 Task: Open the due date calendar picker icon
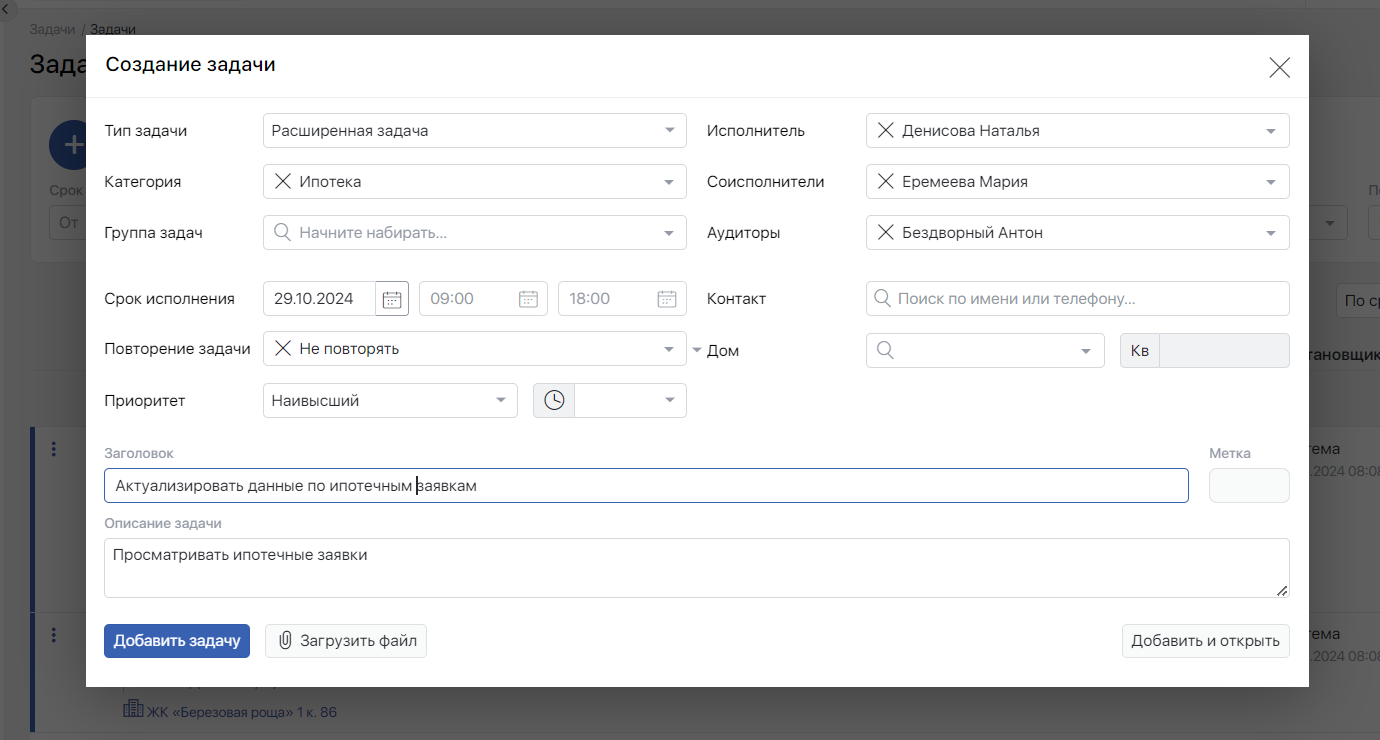[x=392, y=299]
